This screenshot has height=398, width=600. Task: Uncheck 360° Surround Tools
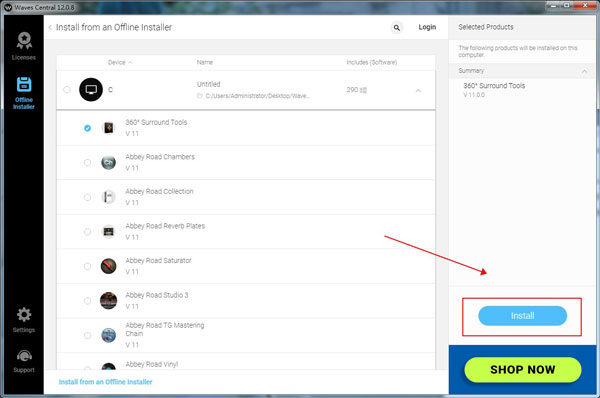click(88, 128)
